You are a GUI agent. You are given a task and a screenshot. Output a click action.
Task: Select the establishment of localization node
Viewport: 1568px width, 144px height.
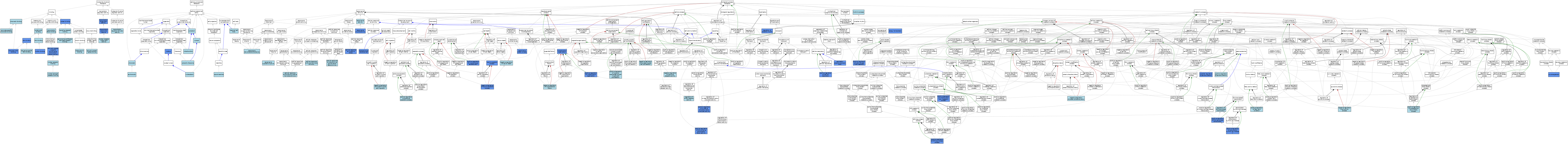pyautogui.click(x=775, y=21)
